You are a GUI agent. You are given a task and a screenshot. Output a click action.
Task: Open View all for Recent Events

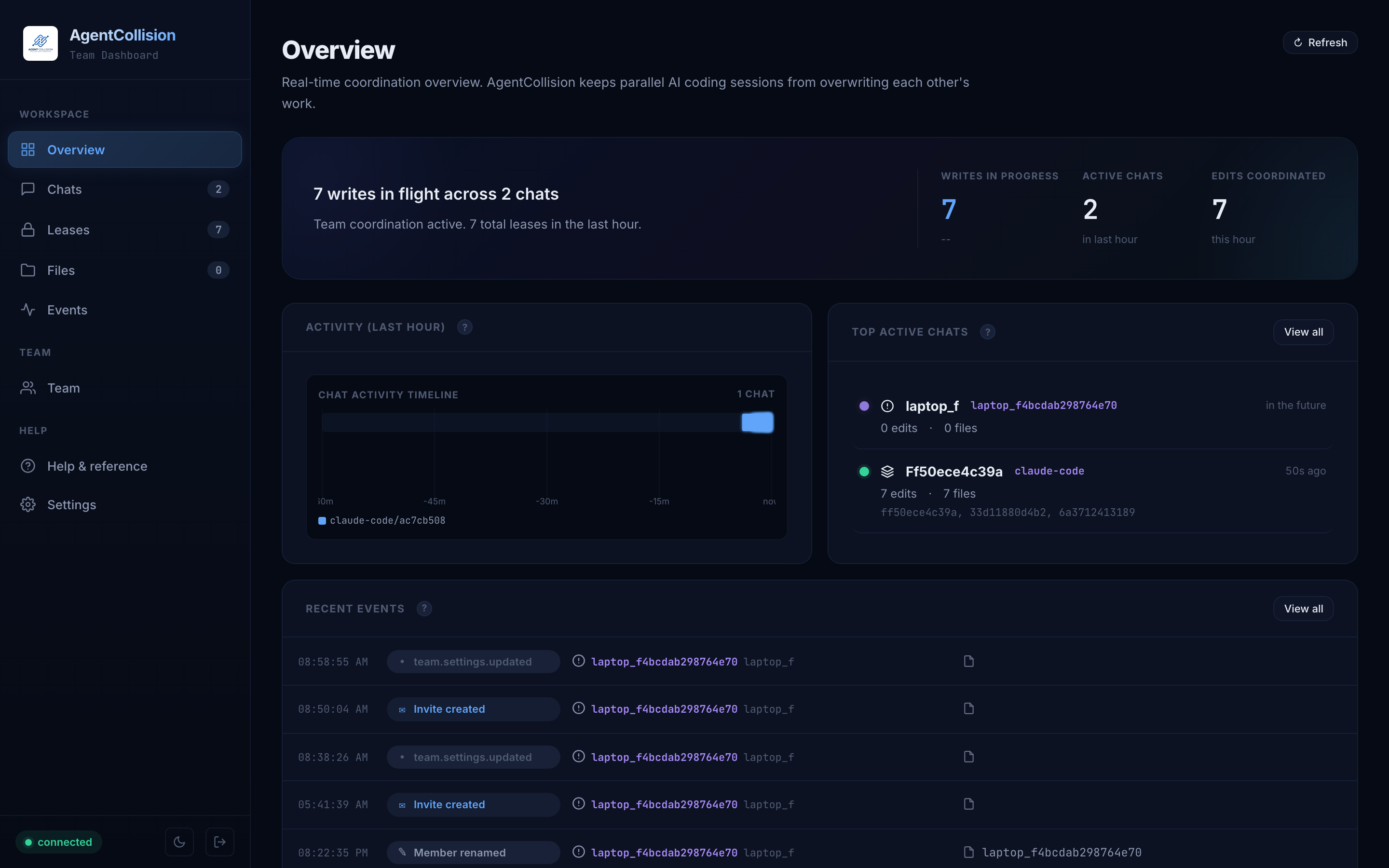click(1303, 608)
